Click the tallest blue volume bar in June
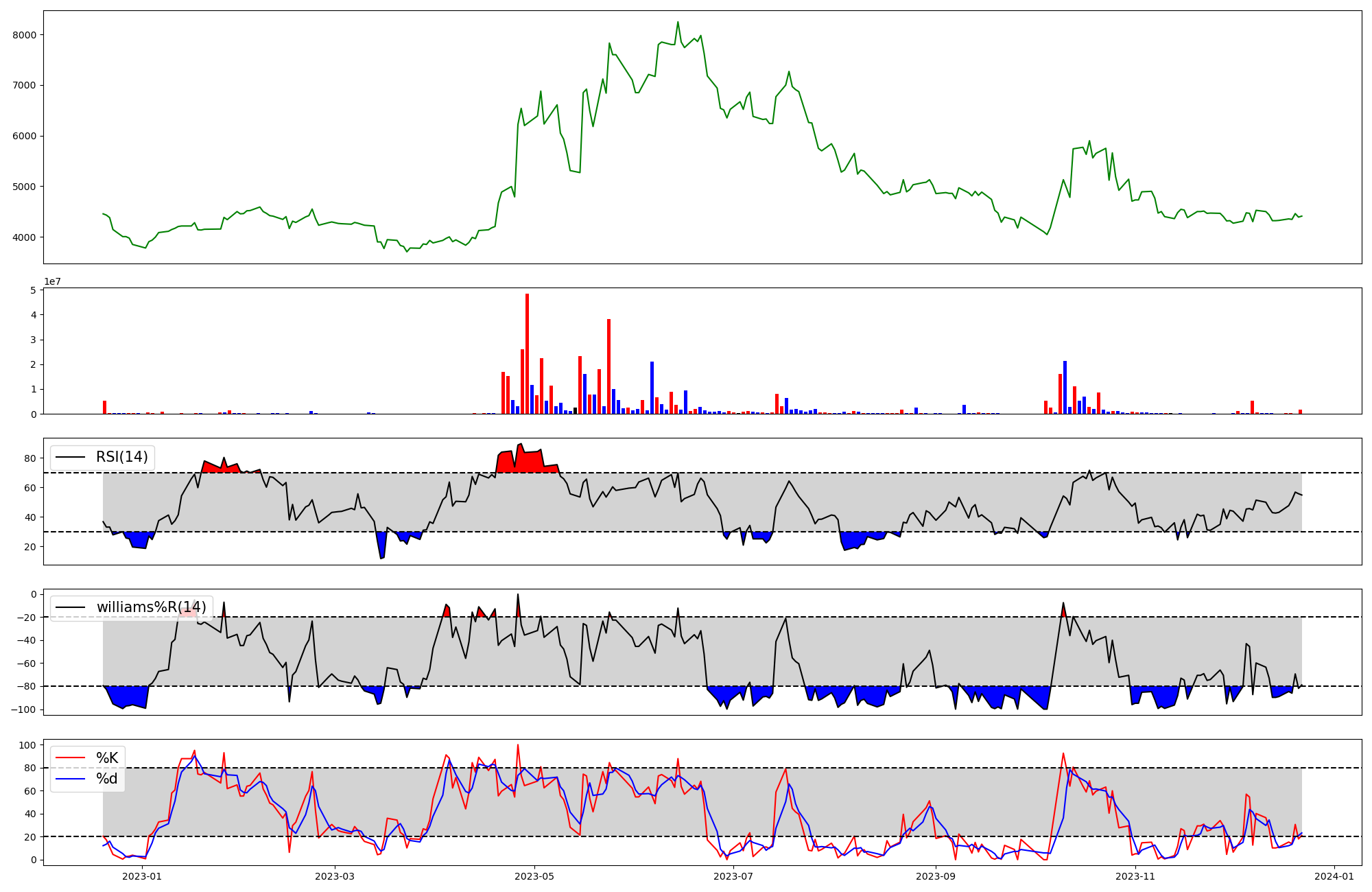1372x892 pixels. click(x=652, y=388)
